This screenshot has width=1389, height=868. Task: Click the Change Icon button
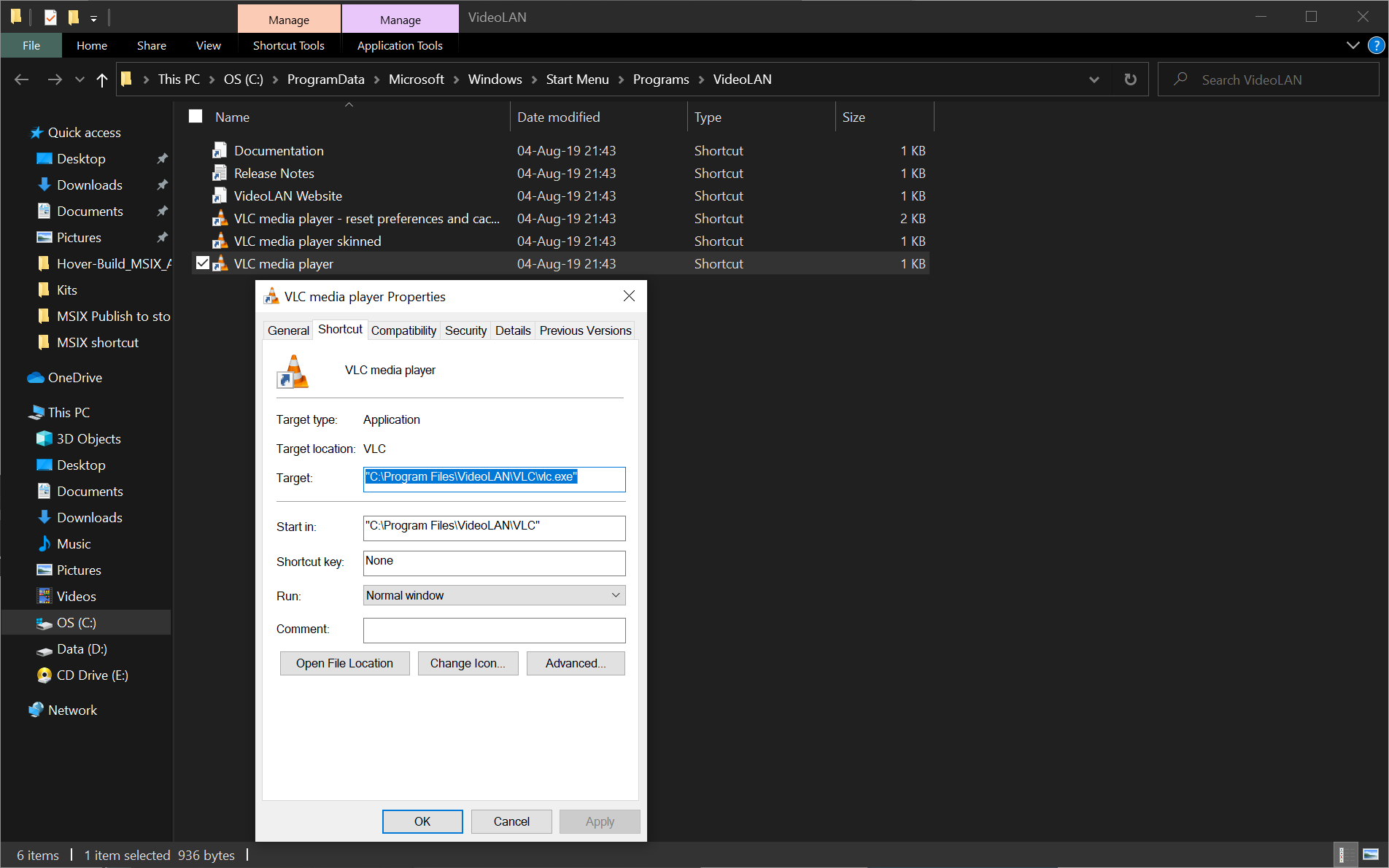pyautogui.click(x=468, y=663)
